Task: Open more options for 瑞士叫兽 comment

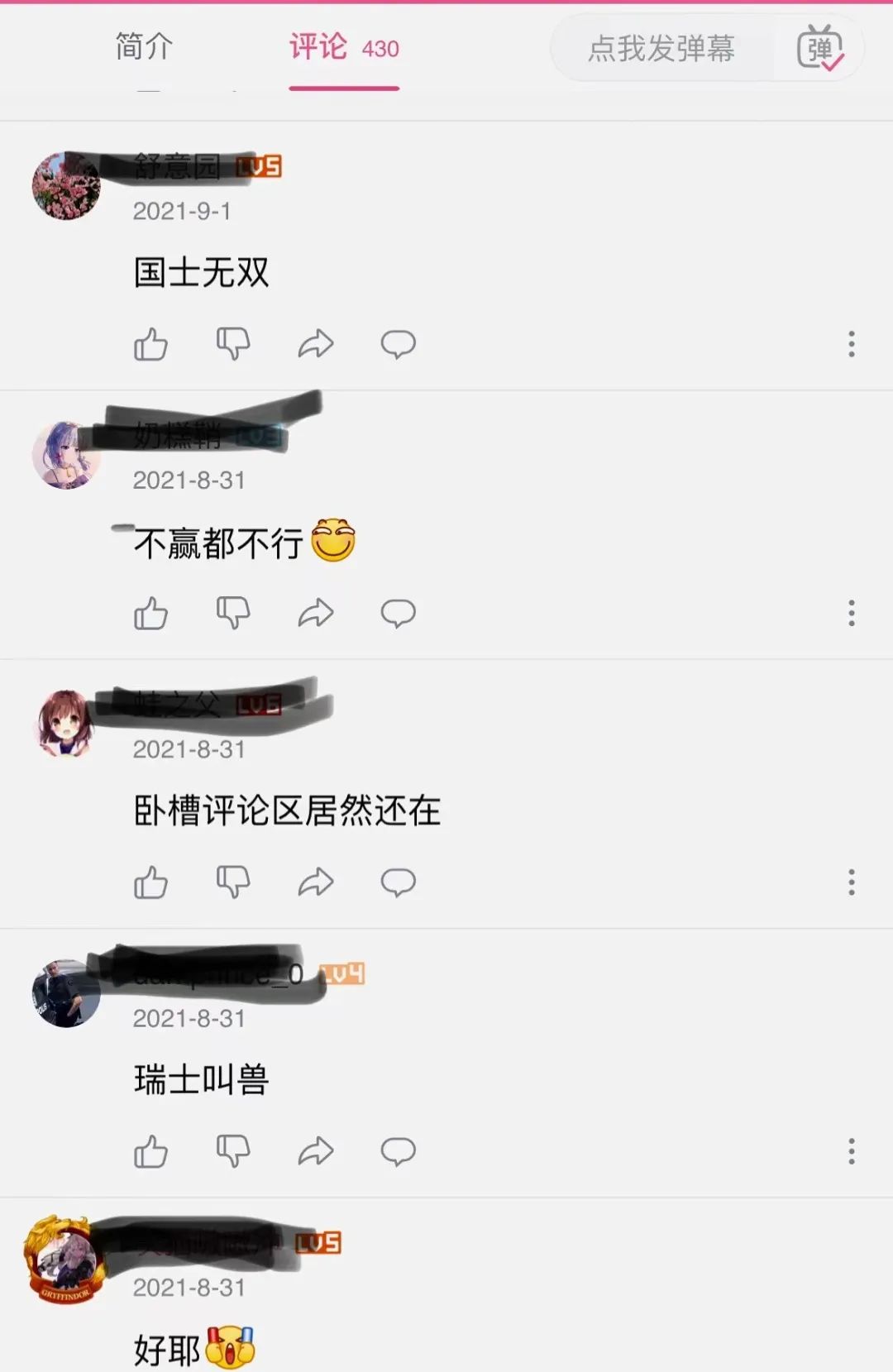Action: pyautogui.click(x=852, y=1151)
